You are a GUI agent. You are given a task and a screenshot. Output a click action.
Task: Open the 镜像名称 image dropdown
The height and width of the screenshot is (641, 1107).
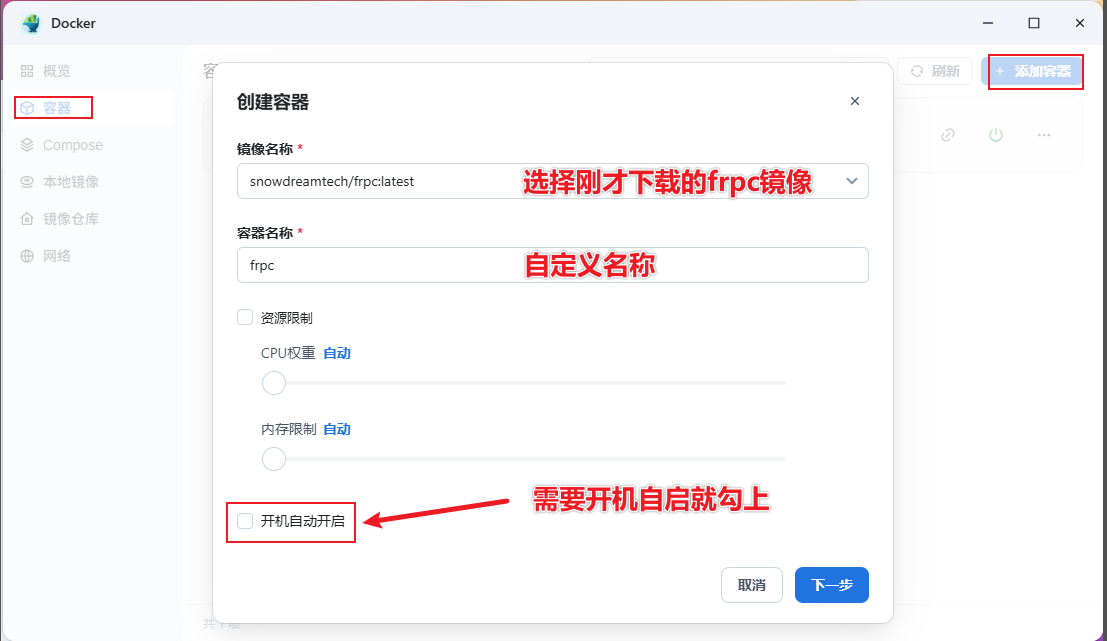(x=553, y=181)
